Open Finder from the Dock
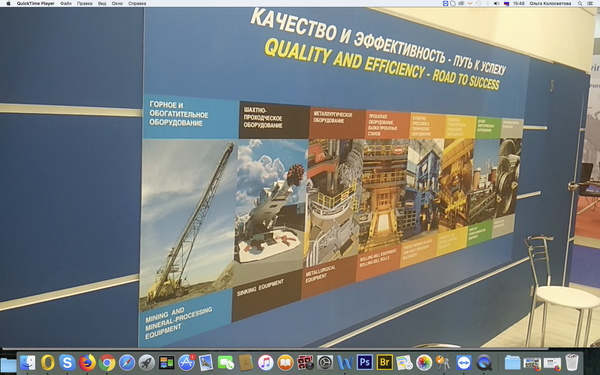Screen dimensions: 600x375 tap(27, 362)
